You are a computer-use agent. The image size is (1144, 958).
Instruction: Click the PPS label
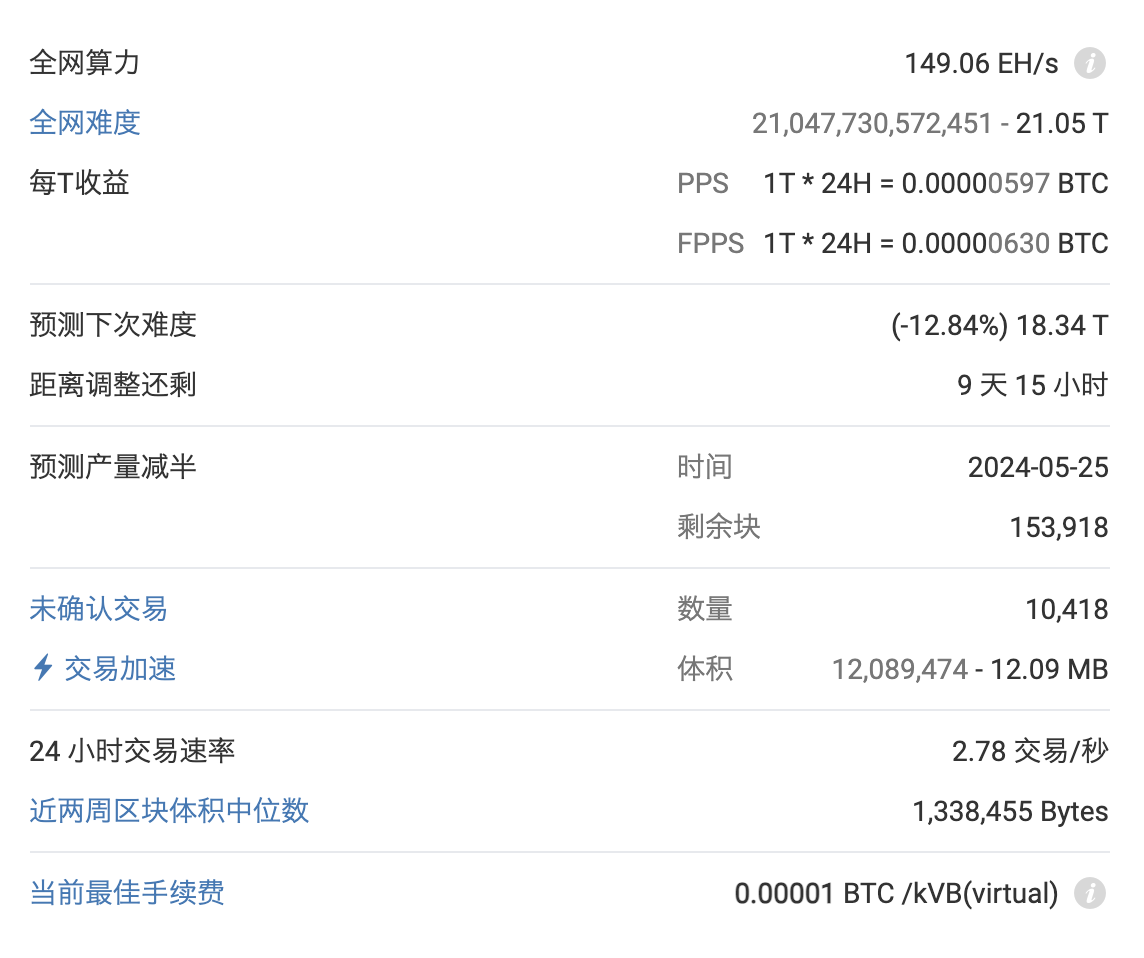pyautogui.click(x=703, y=183)
